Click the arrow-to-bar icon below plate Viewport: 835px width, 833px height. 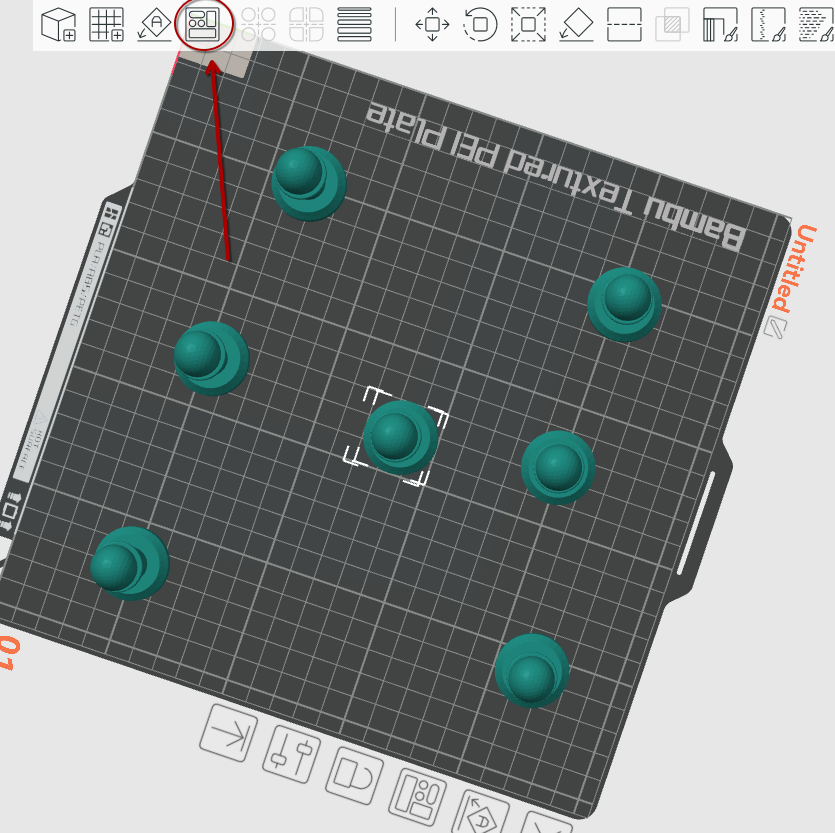228,733
